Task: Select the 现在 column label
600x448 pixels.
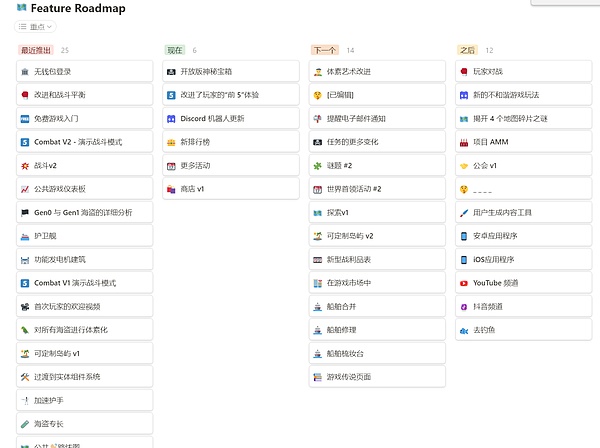Action: [x=175, y=49]
